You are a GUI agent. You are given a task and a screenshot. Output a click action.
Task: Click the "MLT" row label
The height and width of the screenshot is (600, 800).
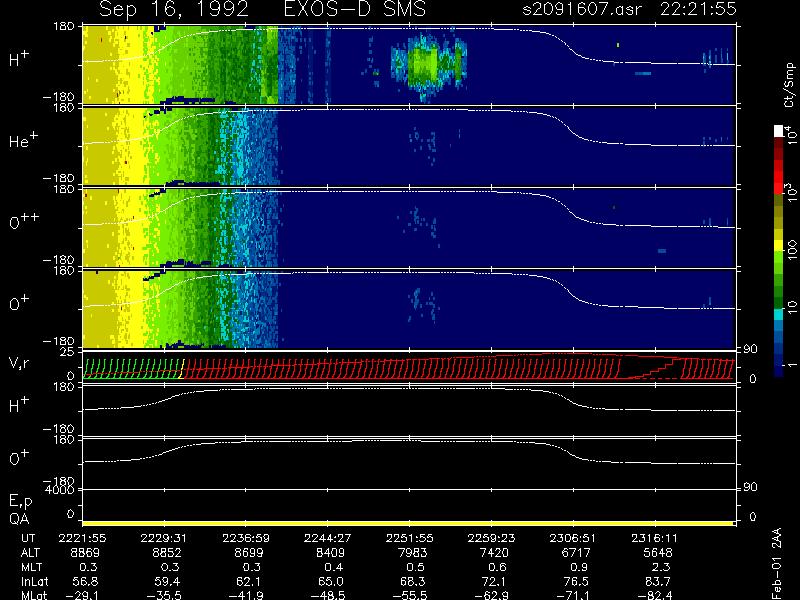(x=31, y=567)
